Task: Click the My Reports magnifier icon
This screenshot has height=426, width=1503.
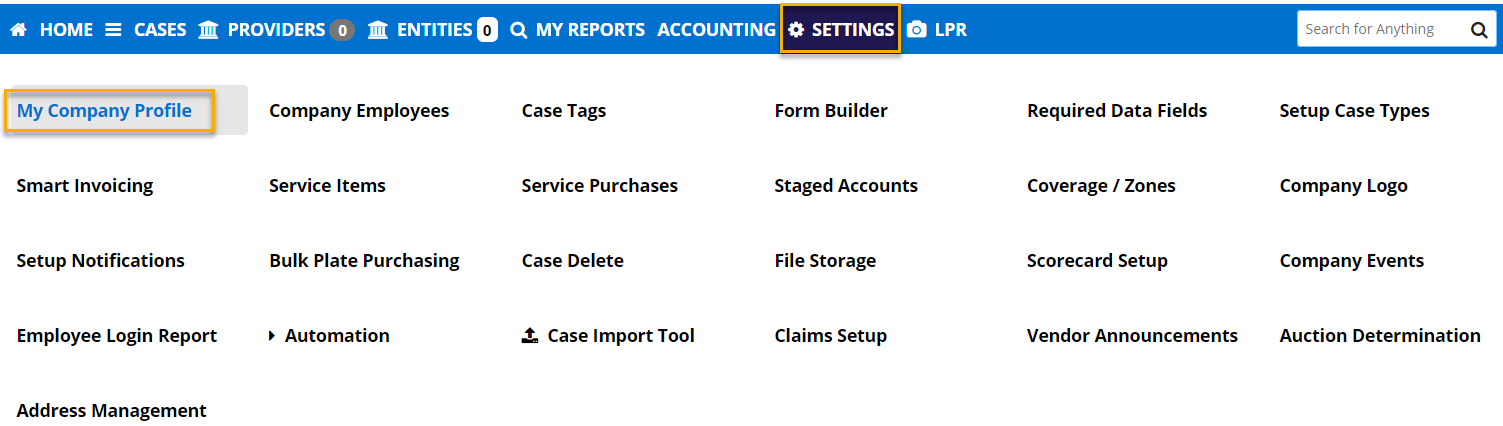Action: [x=518, y=30]
